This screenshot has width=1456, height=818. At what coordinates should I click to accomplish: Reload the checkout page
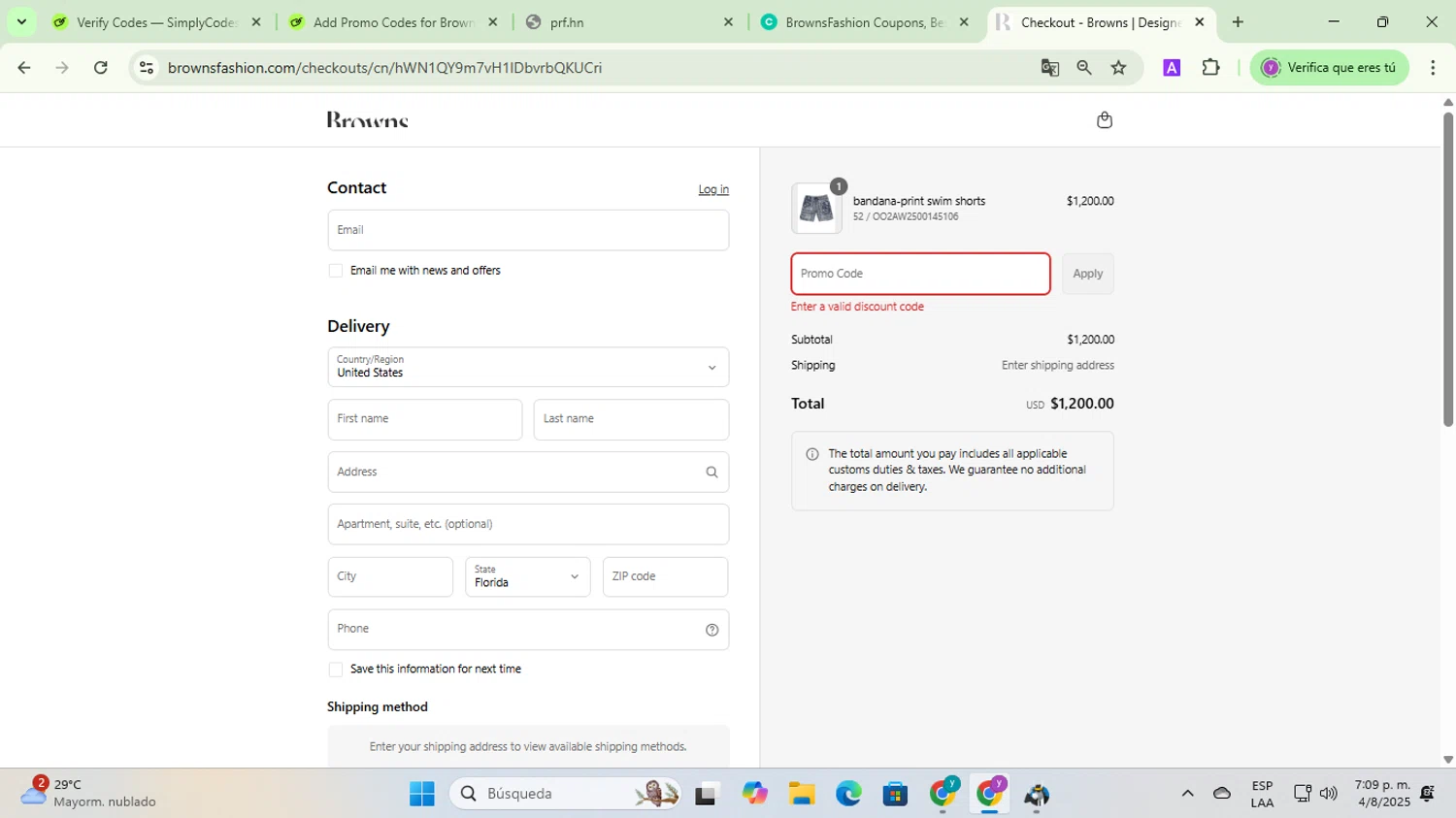[x=100, y=68]
